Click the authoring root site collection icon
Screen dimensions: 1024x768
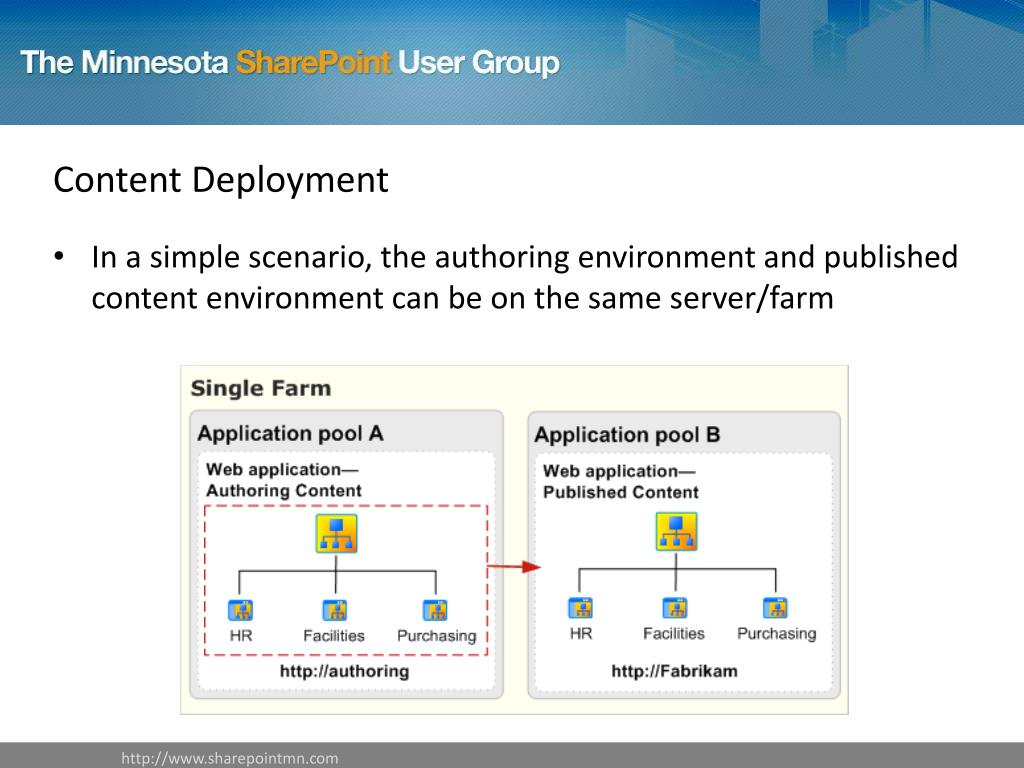pyautogui.click(x=336, y=534)
